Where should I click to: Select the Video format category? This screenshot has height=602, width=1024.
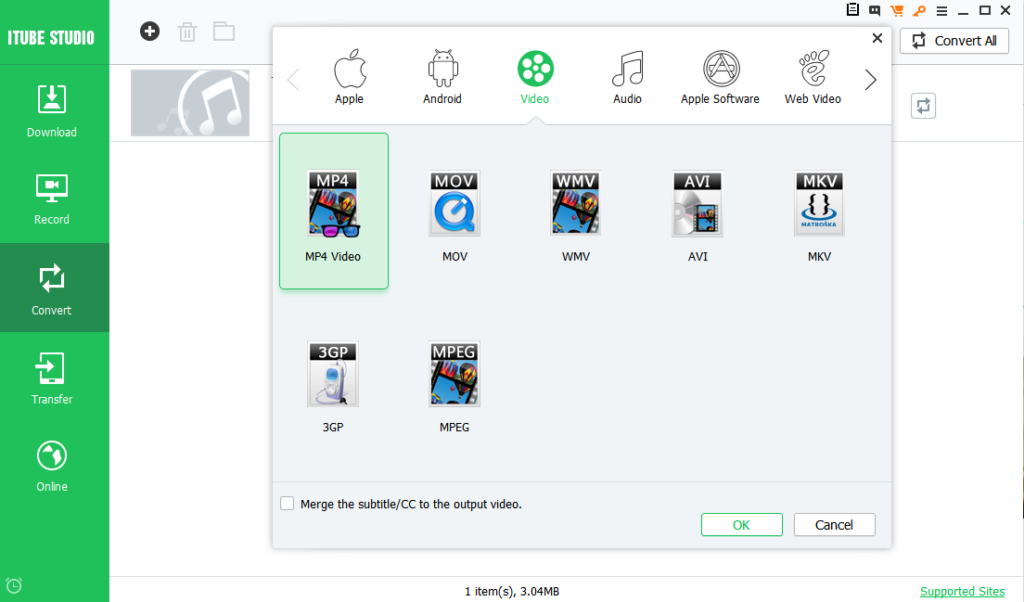click(535, 76)
